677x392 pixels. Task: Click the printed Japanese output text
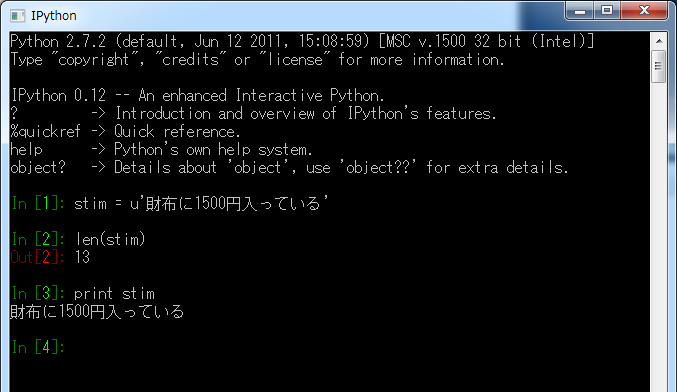(97, 312)
